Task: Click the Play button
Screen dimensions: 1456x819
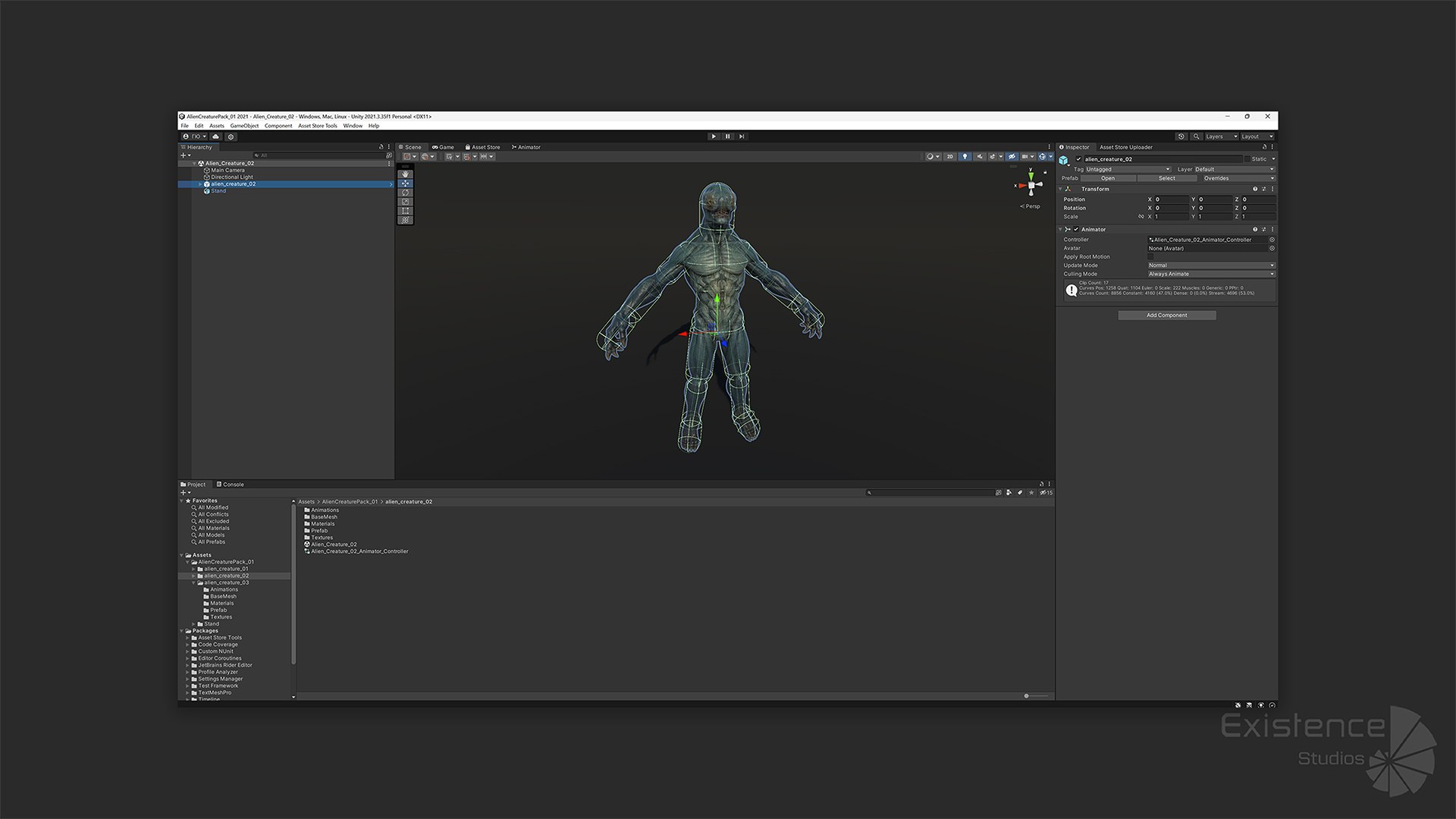Action: click(714, 136)
